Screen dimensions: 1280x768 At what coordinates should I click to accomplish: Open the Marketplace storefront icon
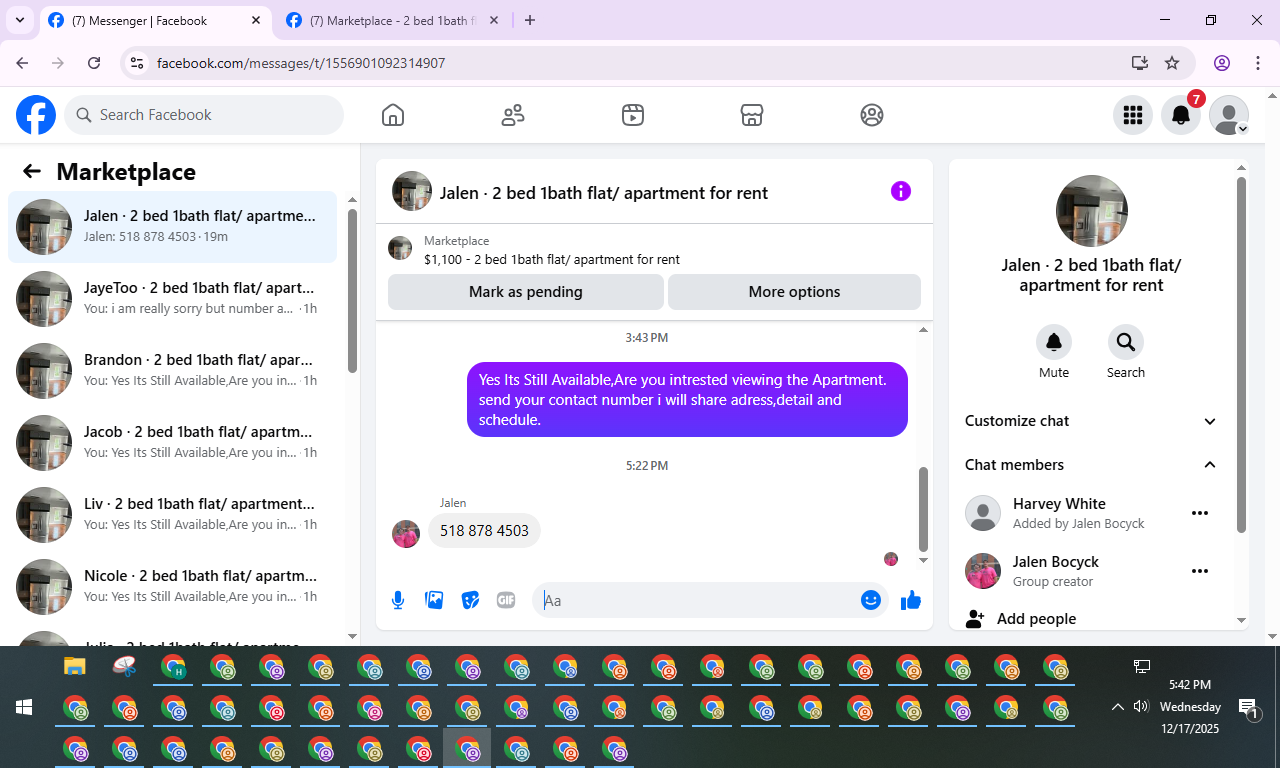pos(752,115)
